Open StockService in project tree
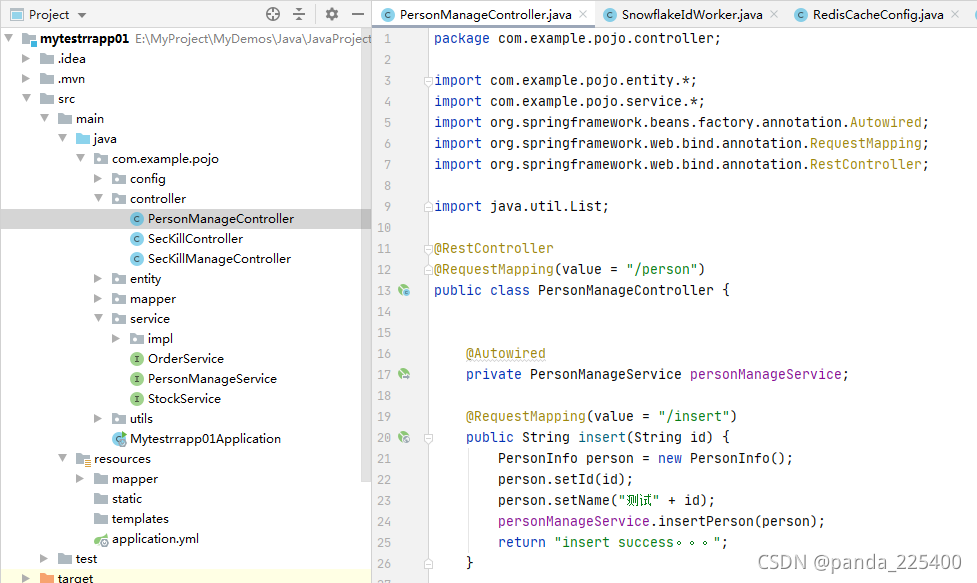Viewport: 977px width, 583px height. click(184, 399)
